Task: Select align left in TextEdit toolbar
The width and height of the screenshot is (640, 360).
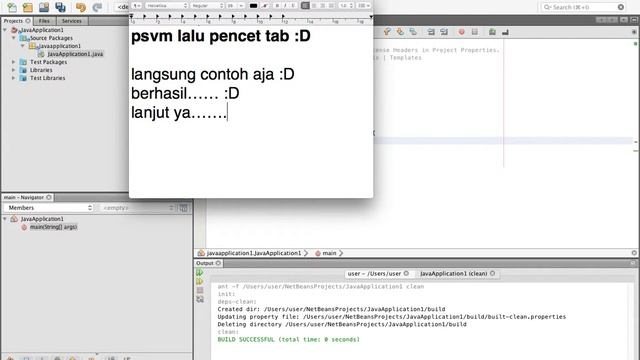Action: [305, 6]
